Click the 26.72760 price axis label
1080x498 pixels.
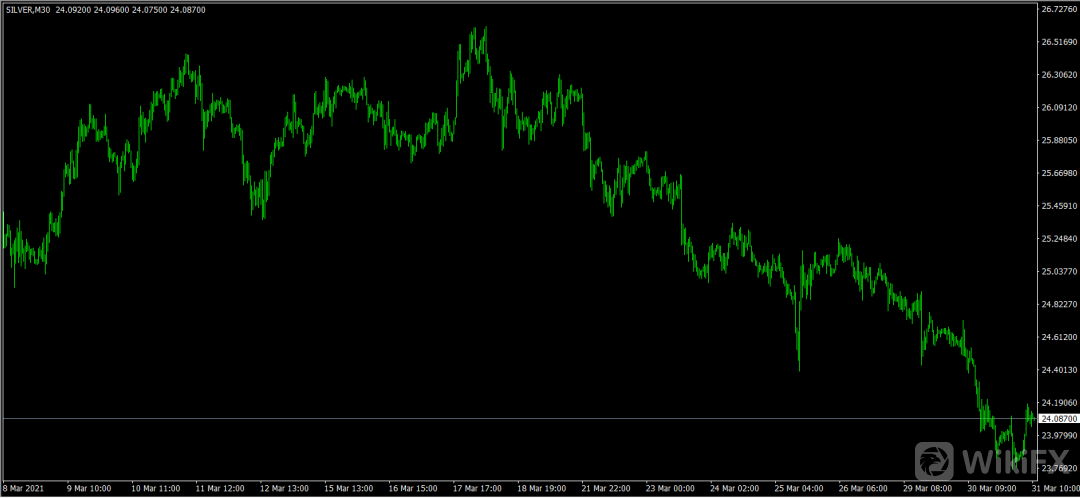point(1058,9)
